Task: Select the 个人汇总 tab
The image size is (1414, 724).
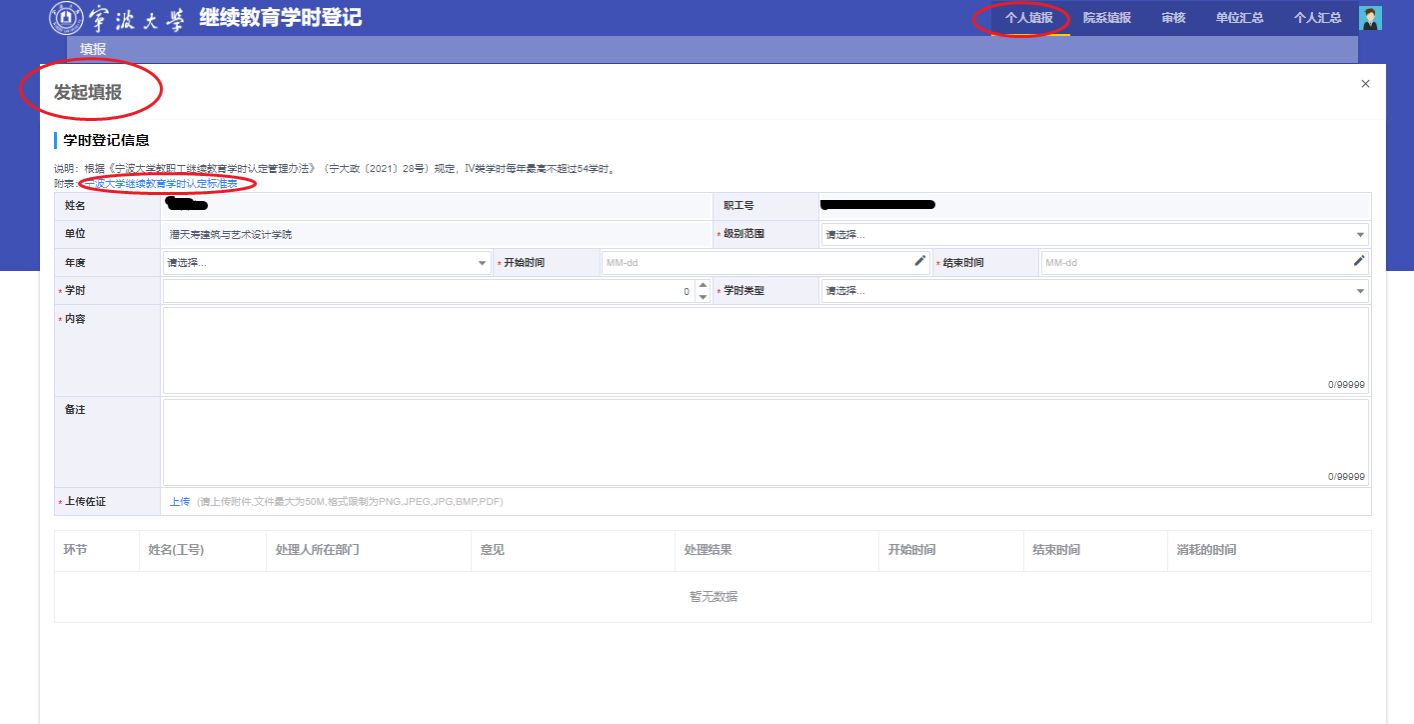Action: click(x=1317, y=18)
